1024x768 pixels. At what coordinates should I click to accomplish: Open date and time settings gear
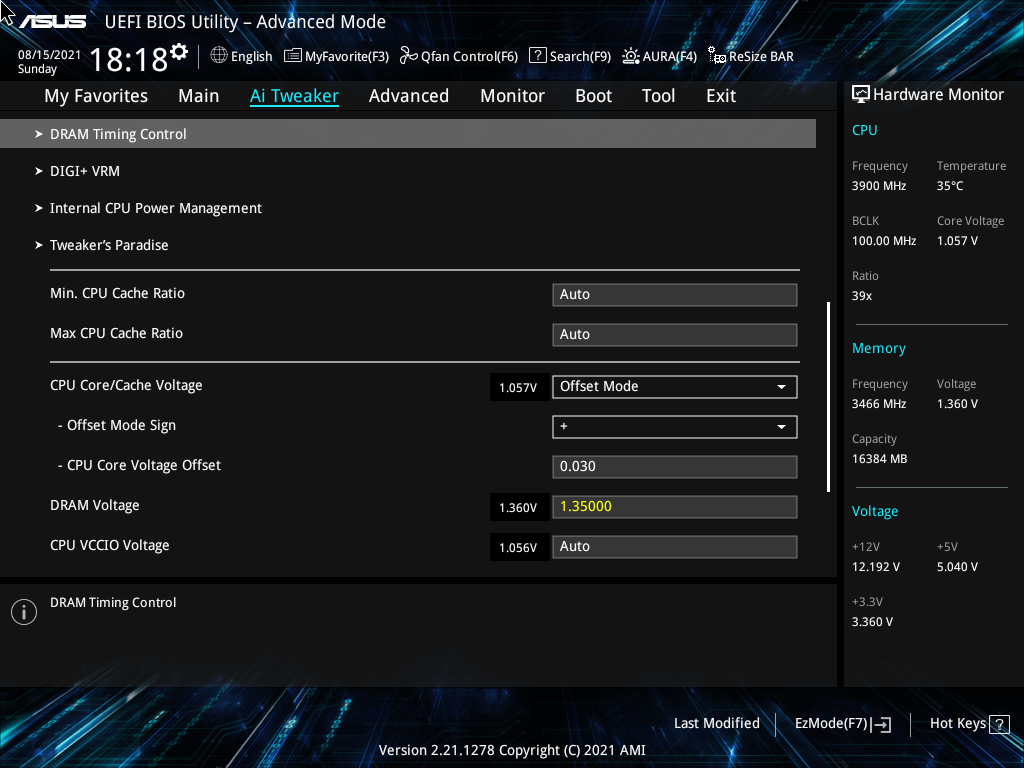point(179,51)
